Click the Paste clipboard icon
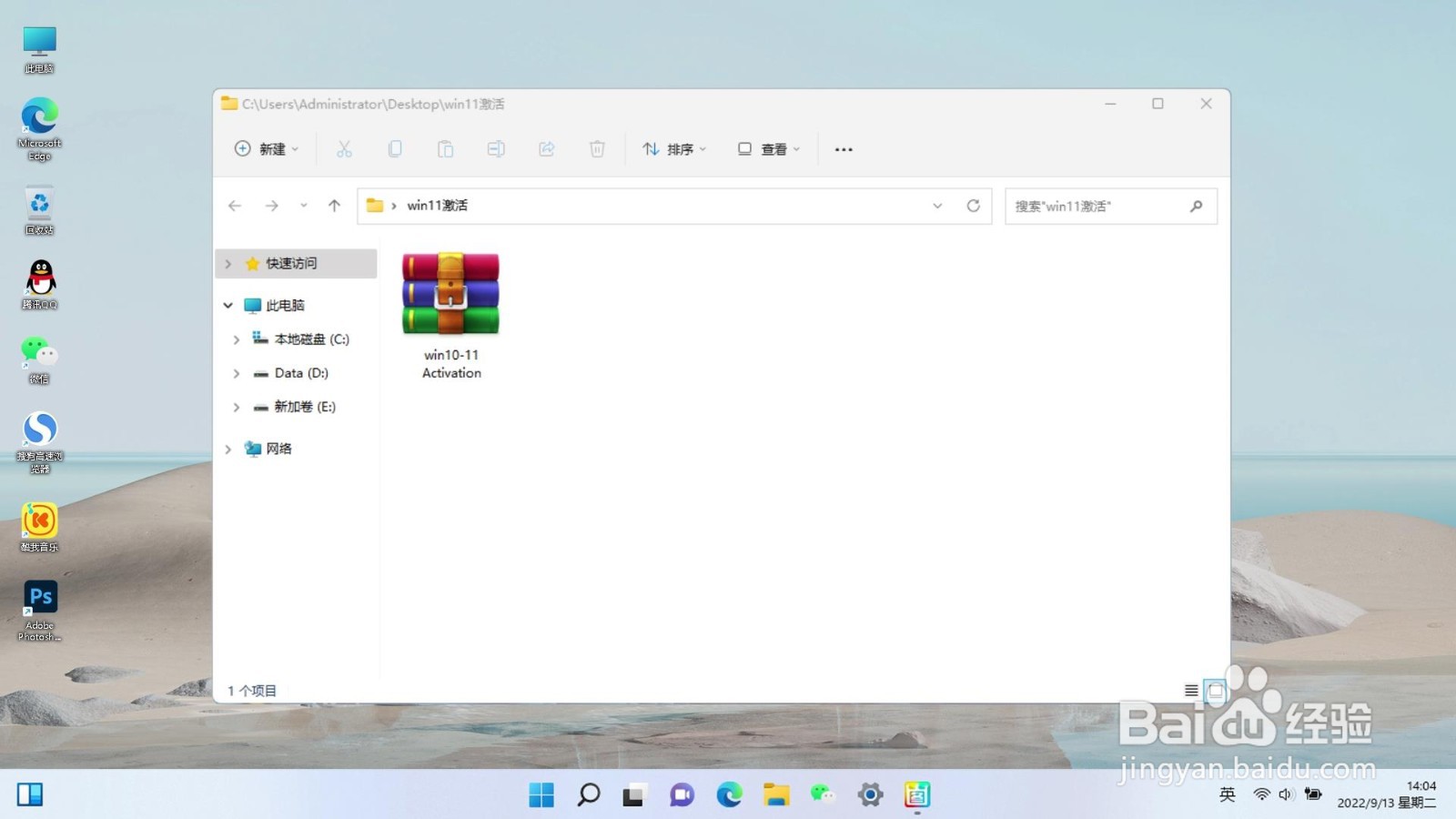 click(445, 149)
